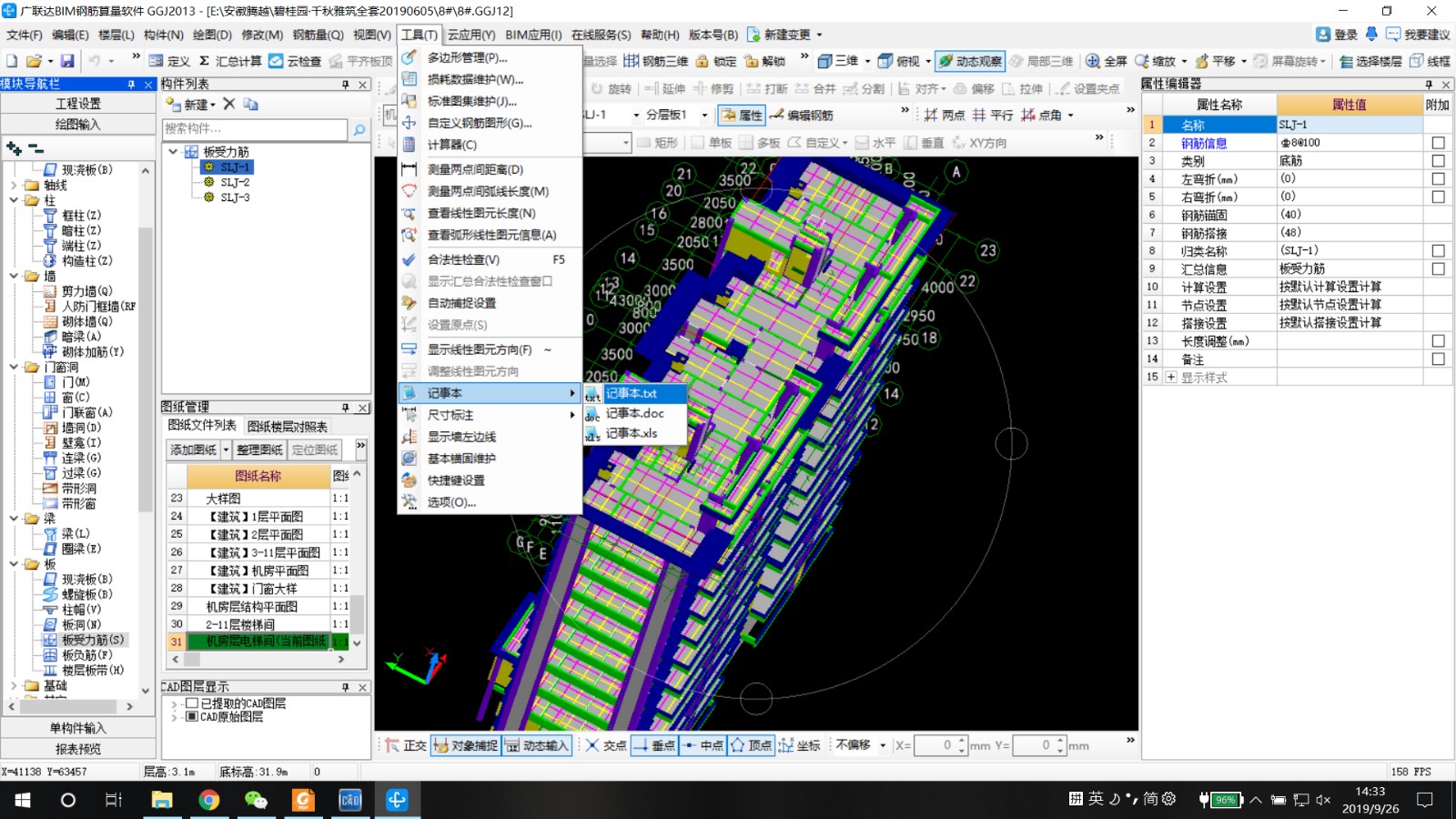The height and width of the screenshot is (819, 1456).
Task: Open the 添加图纸 dropdown arrow
Action: point(226,450)
